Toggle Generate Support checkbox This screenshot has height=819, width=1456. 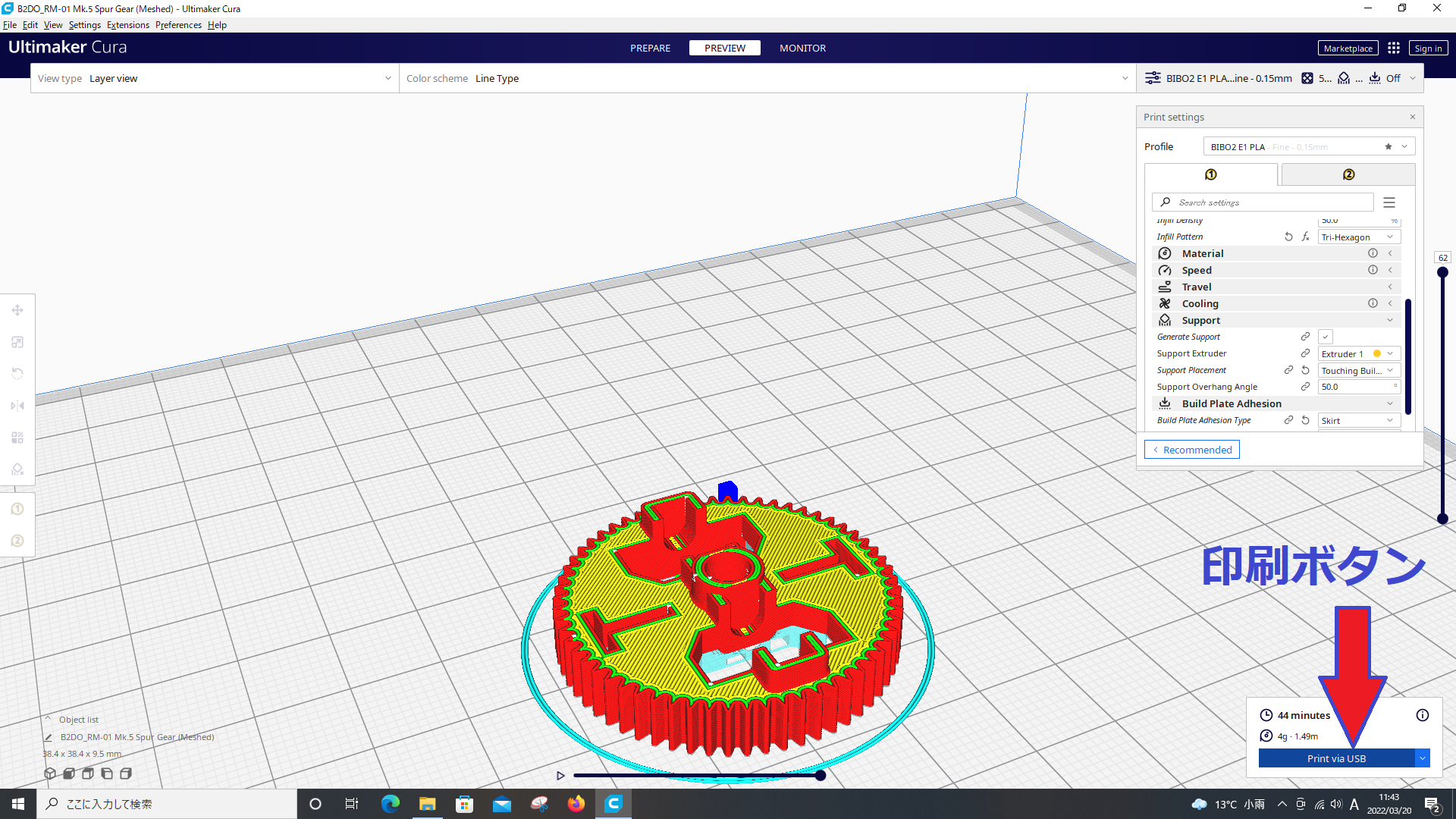[x=1325, y=336]
